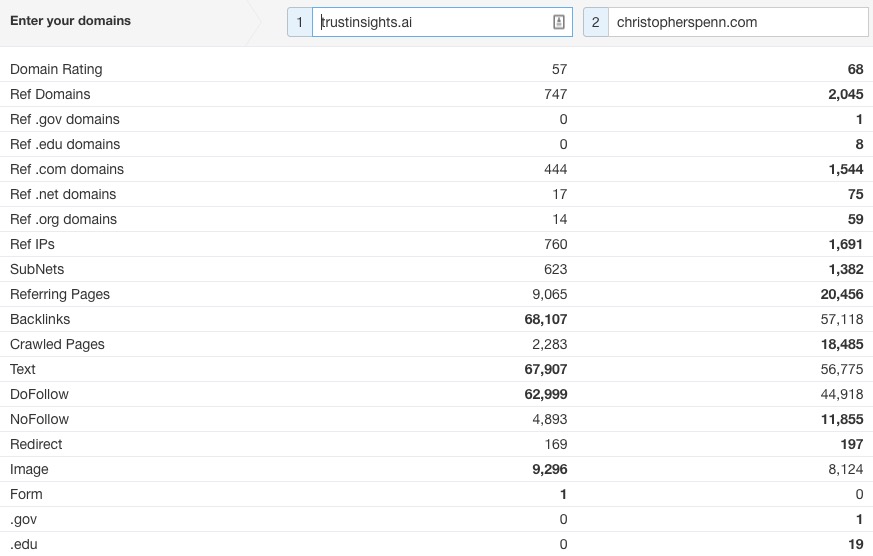Click Referring Pages value 20,456

[x=842, y=294]
